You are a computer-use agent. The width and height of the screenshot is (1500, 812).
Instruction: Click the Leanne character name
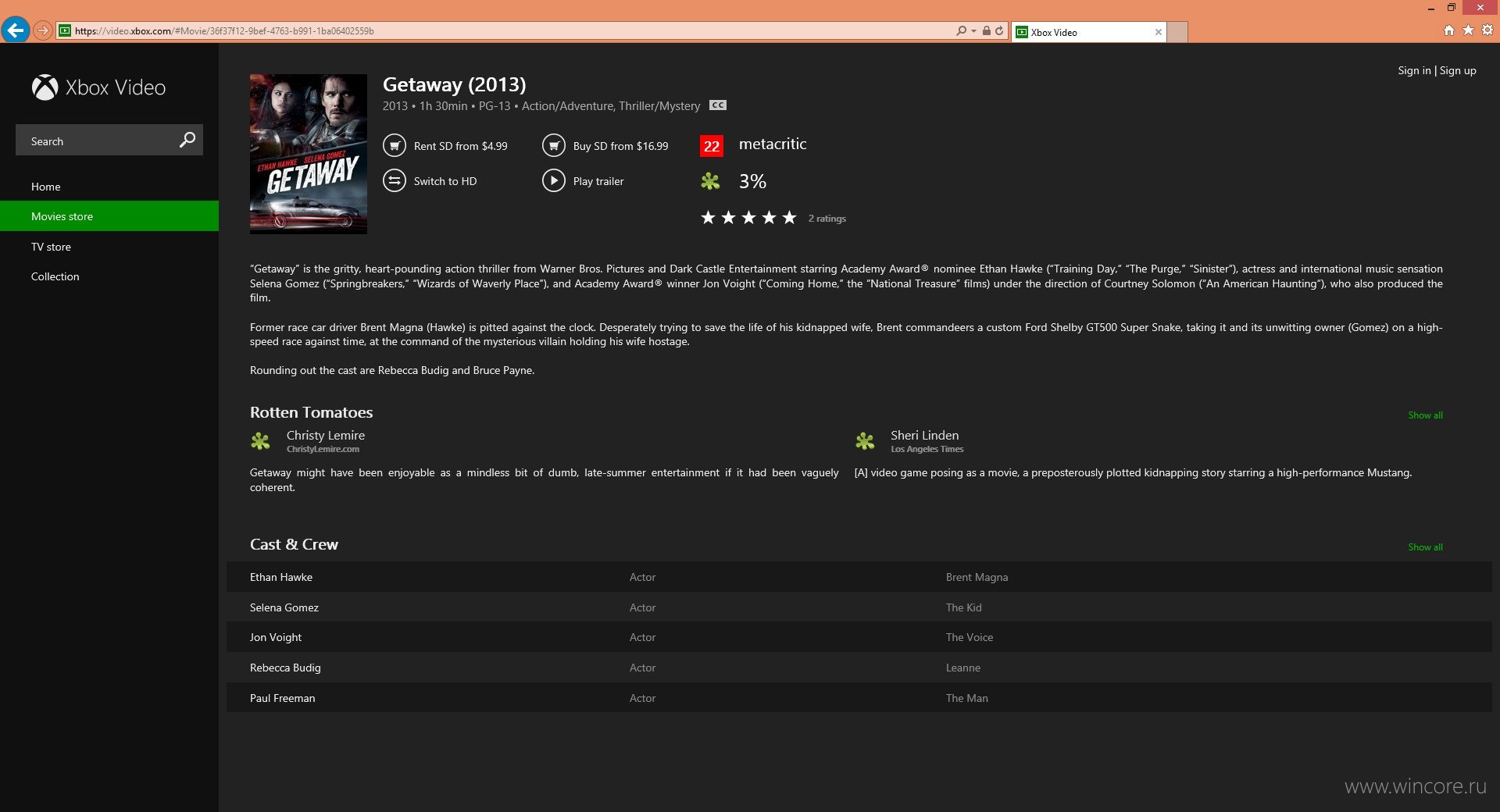(963, 668)
